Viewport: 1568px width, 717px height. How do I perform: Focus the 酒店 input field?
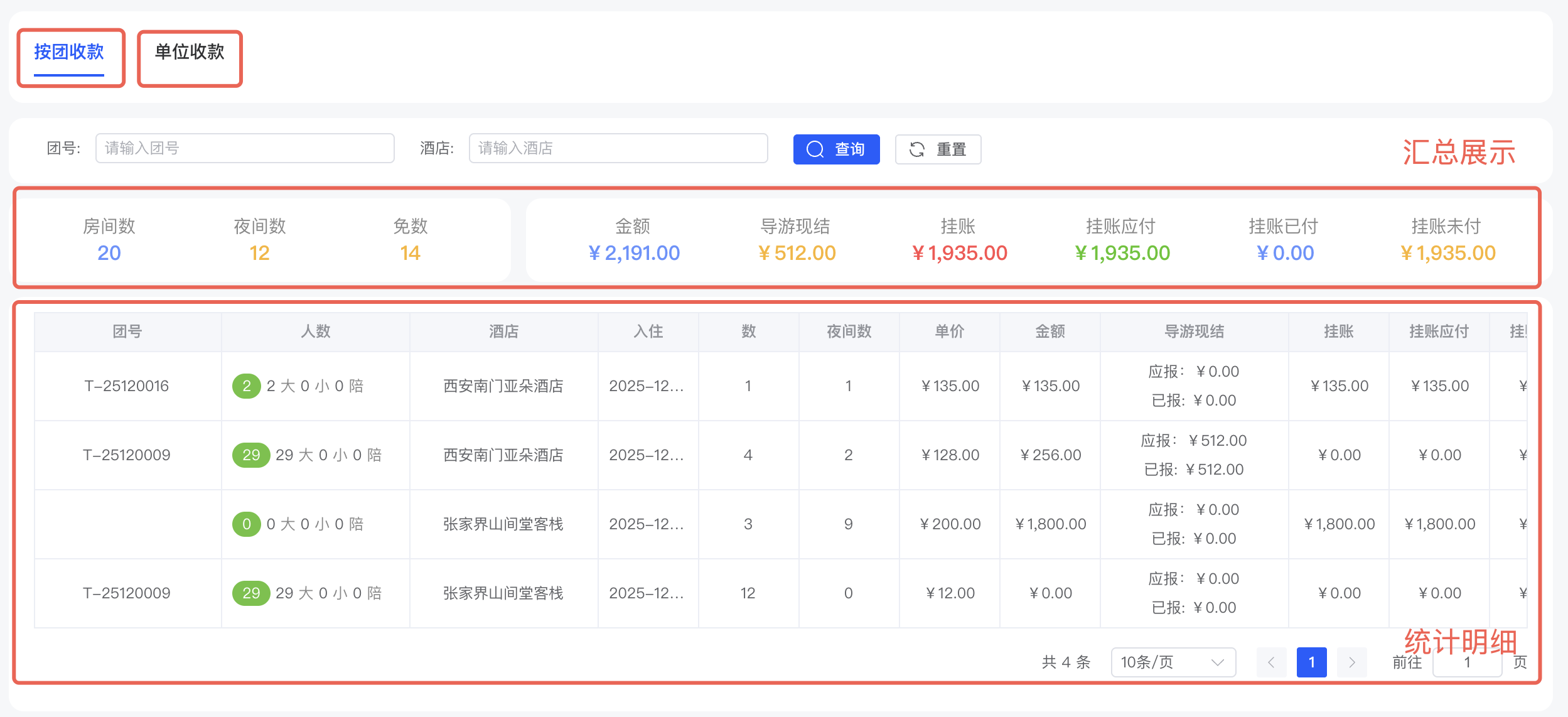(x=618, y=148)
